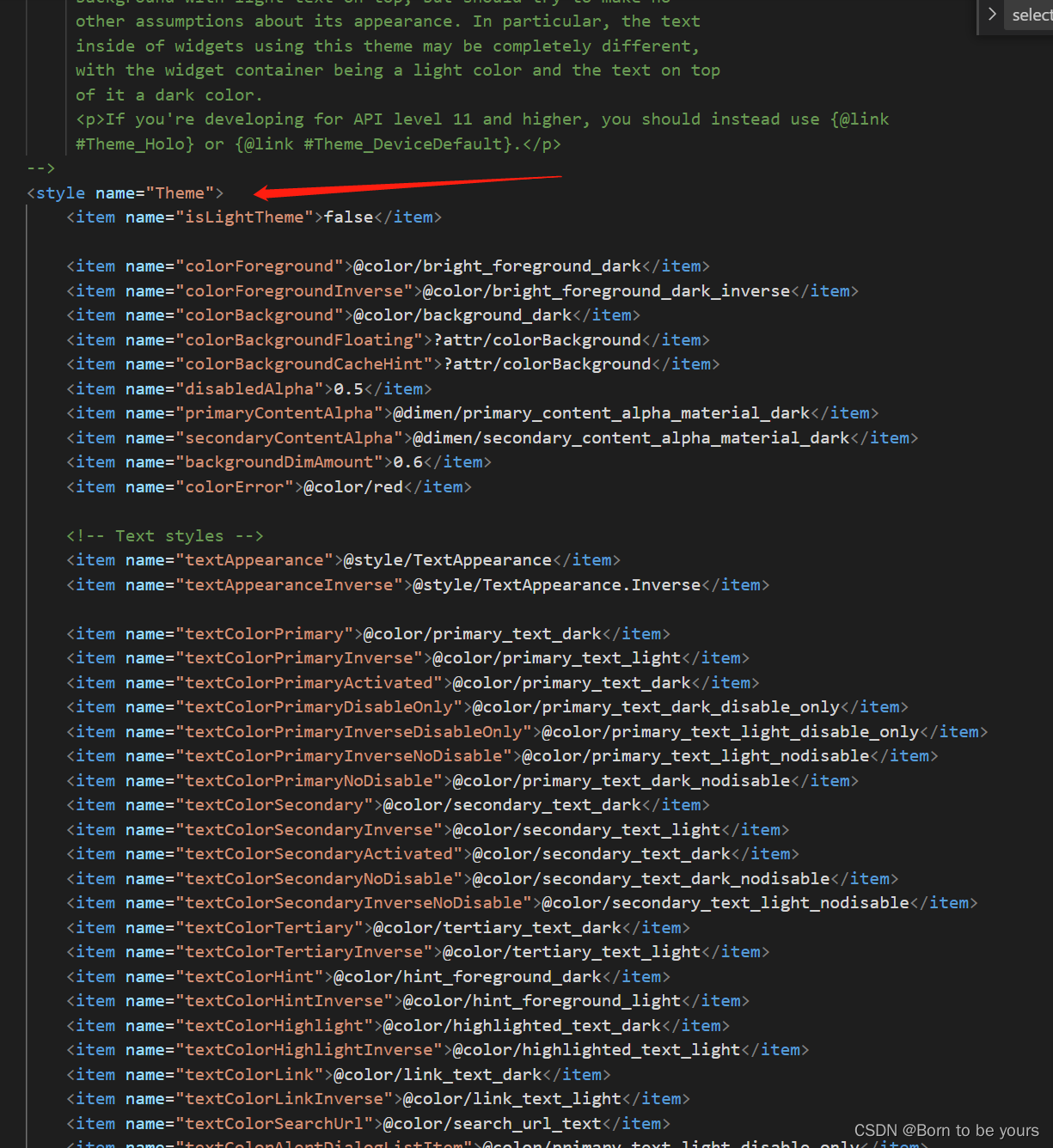The height and width of the screenshot is (1148, 1053).
Task: Click the textColorPrimaryInverseDisableOnly item line
Action: [527, 732]
